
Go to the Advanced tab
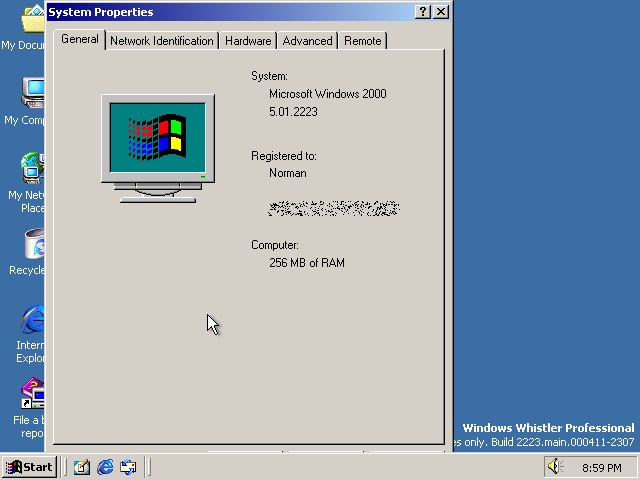tap(307, 41)
